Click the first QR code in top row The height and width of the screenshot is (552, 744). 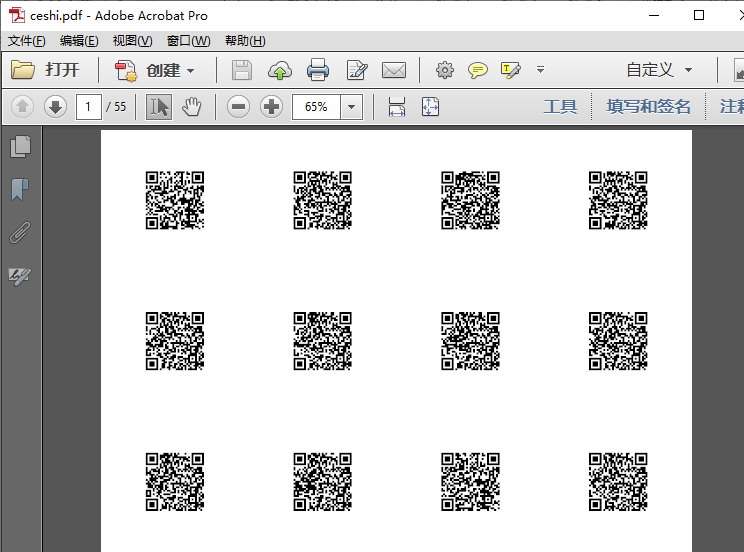pyautogui.click(x=175, y=200)
